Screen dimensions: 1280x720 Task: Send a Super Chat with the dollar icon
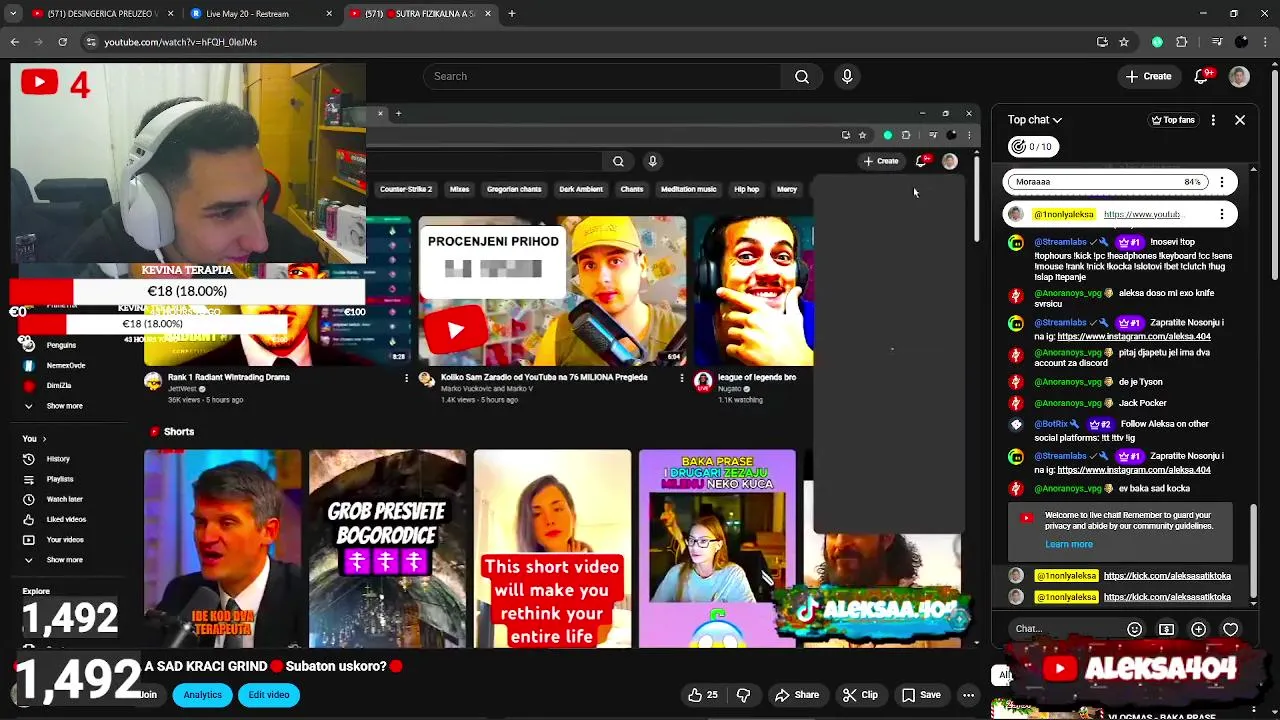(1166, 629)
